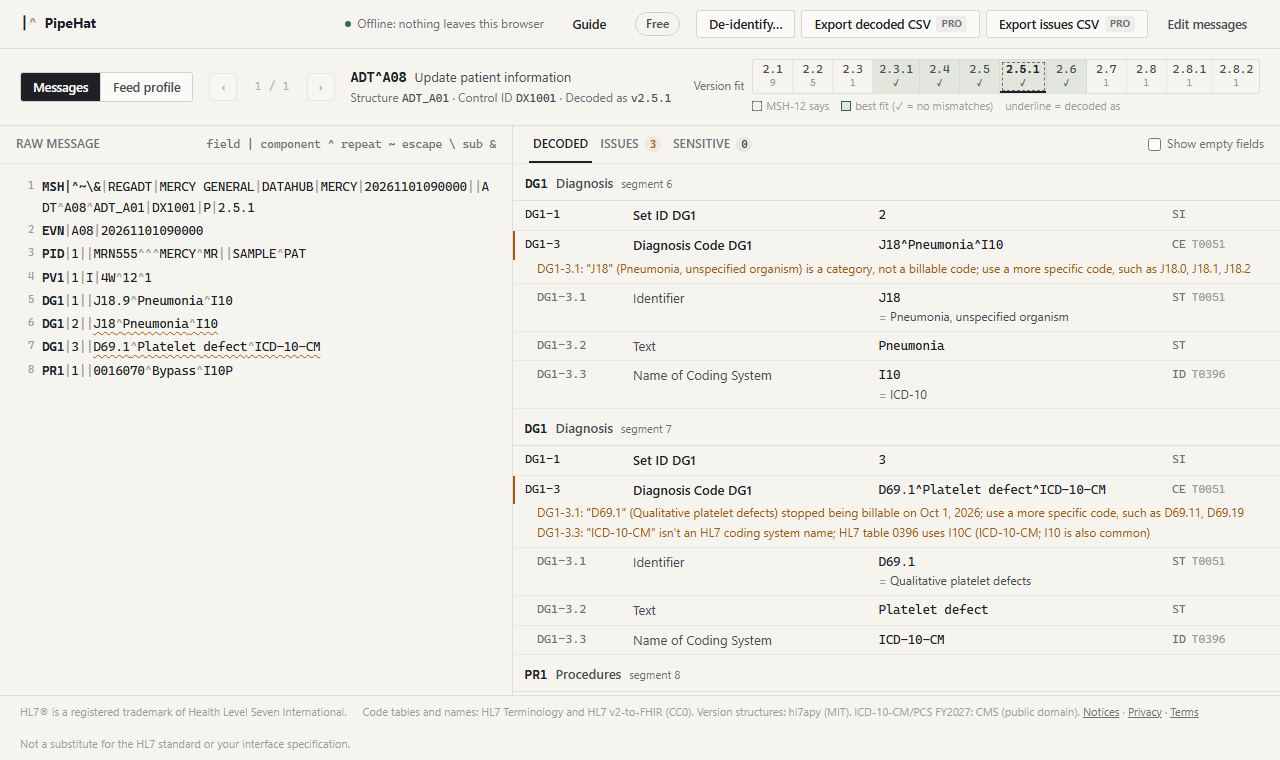Click PV1 line in raw message
Image resolution: width=1280 pixels, height=760 pixels.
[97, 277]
